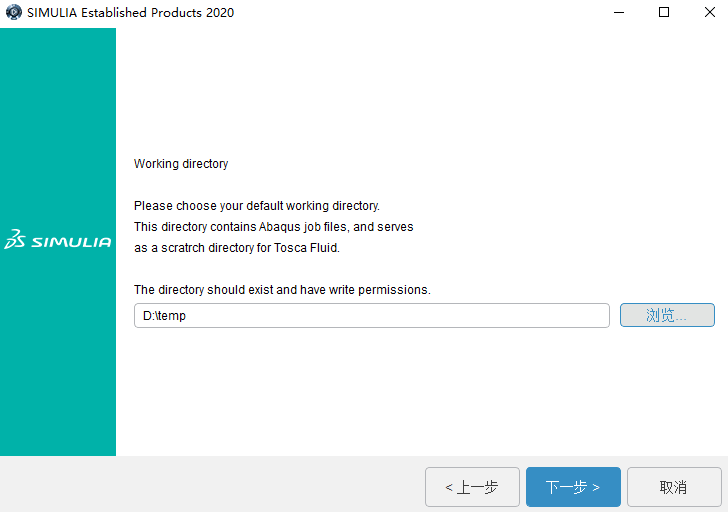Click 'This directory contains Abaqus job files' line
Viewport: 728px width, 512px height.
pyautogui.click(x=273, y=227)
